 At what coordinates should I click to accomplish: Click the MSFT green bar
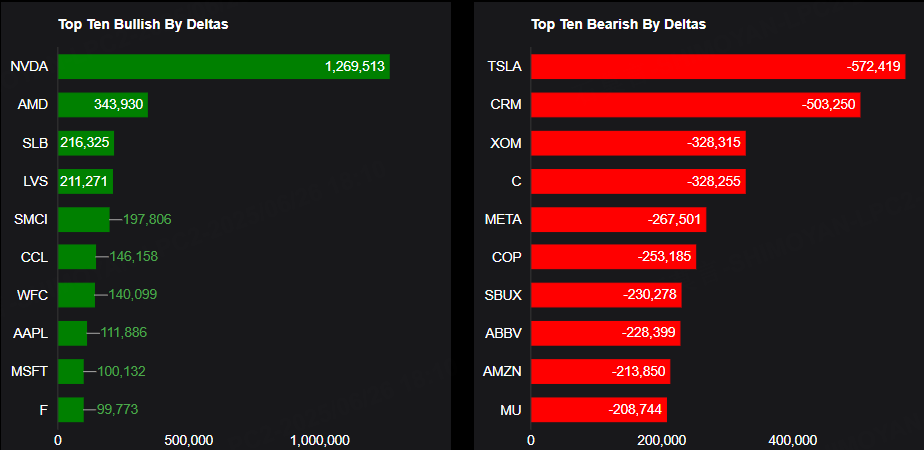coord(71,371)
